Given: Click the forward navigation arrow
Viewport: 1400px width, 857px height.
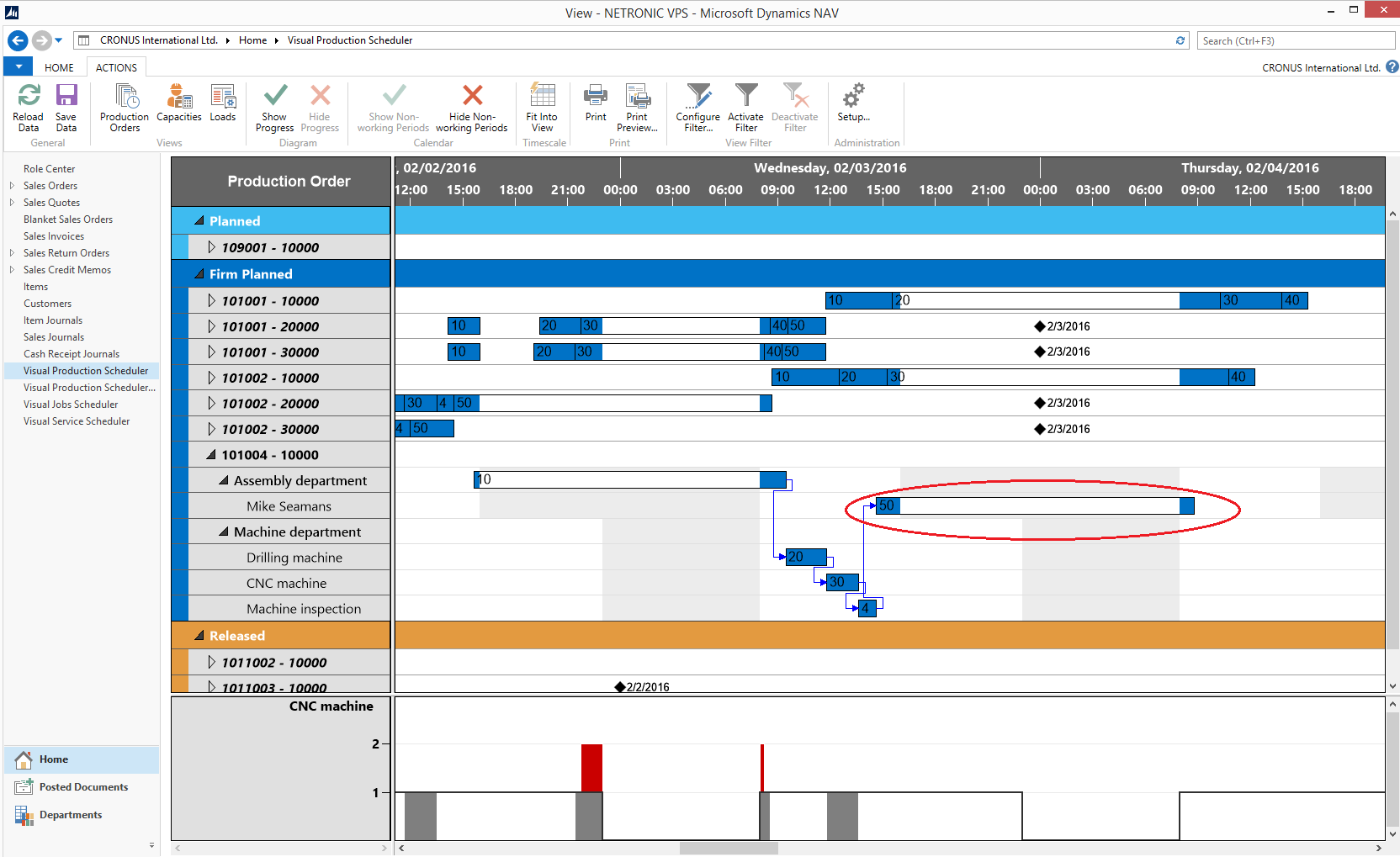Looking at the screenshot, I should [41, 40].
